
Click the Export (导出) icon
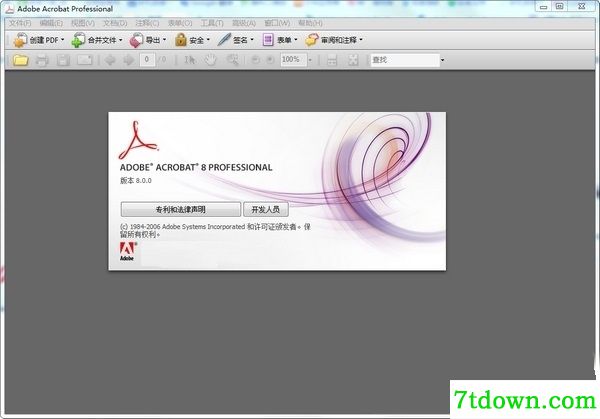coord(136,40)
